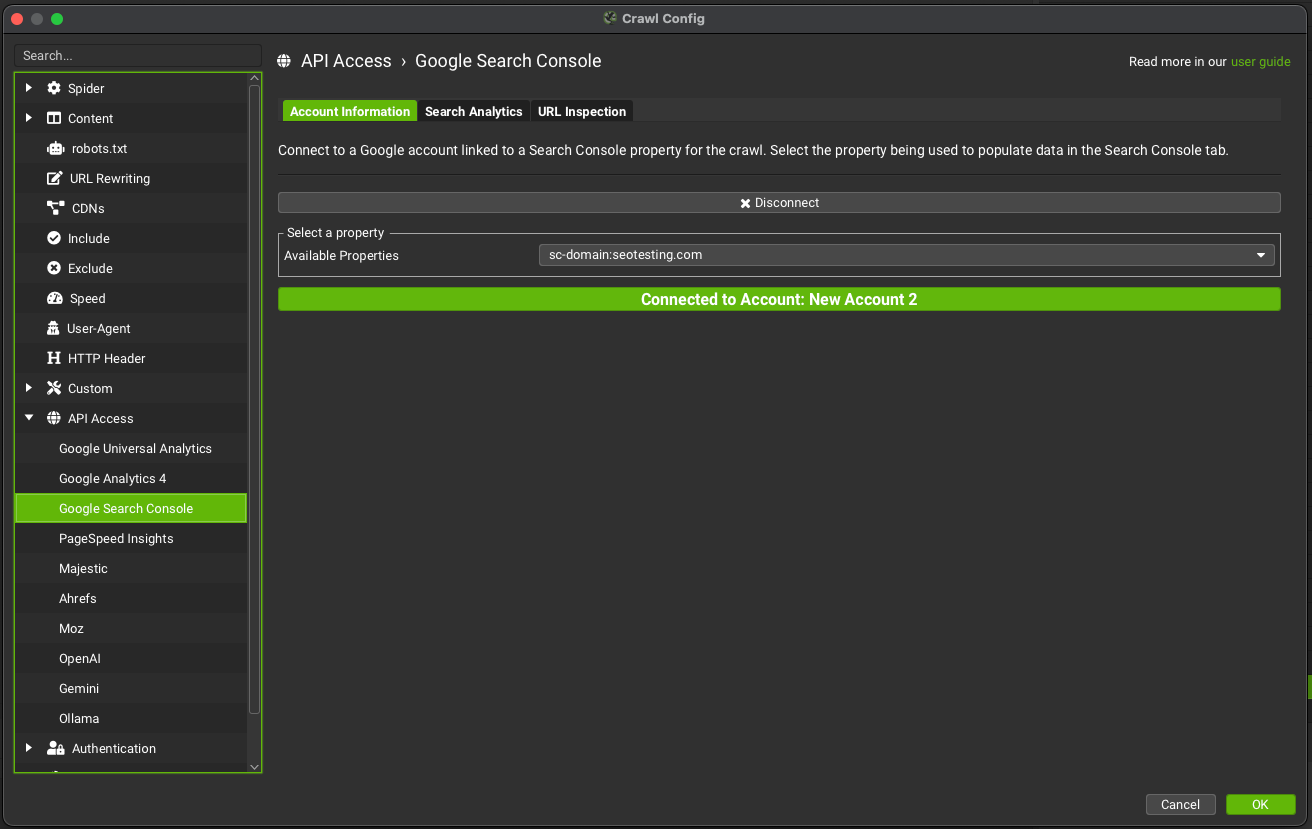The width and height of the screenshot is (1312, 829).
Task: Click the sidebar scrollbar down arrow
Action: (x=254, y=766)
